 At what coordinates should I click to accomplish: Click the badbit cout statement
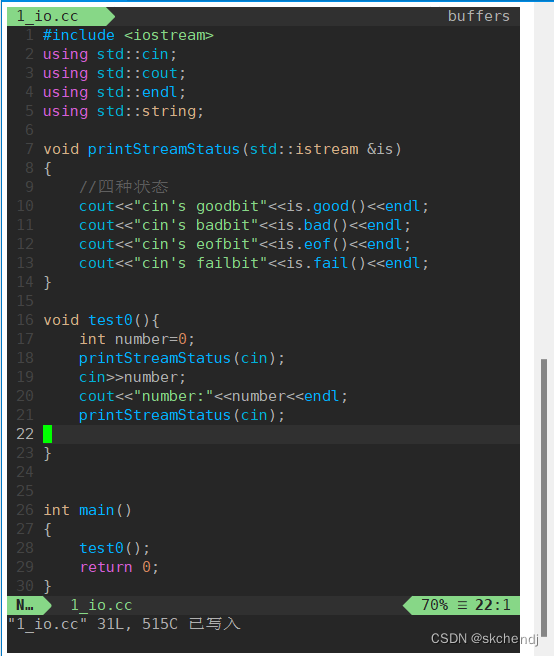[x=245, y=225]
